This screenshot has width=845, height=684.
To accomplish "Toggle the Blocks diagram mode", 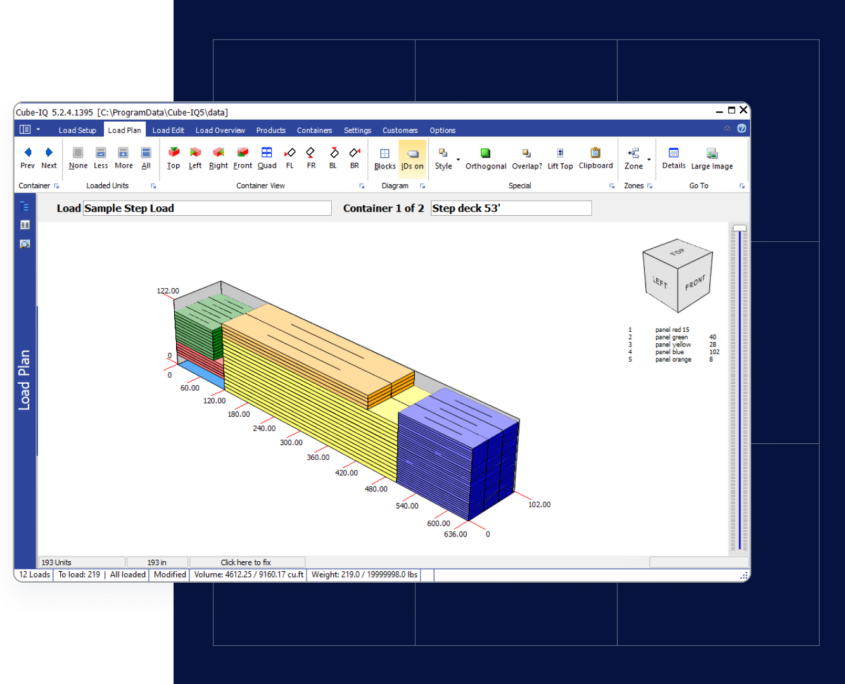I will 385,158.
